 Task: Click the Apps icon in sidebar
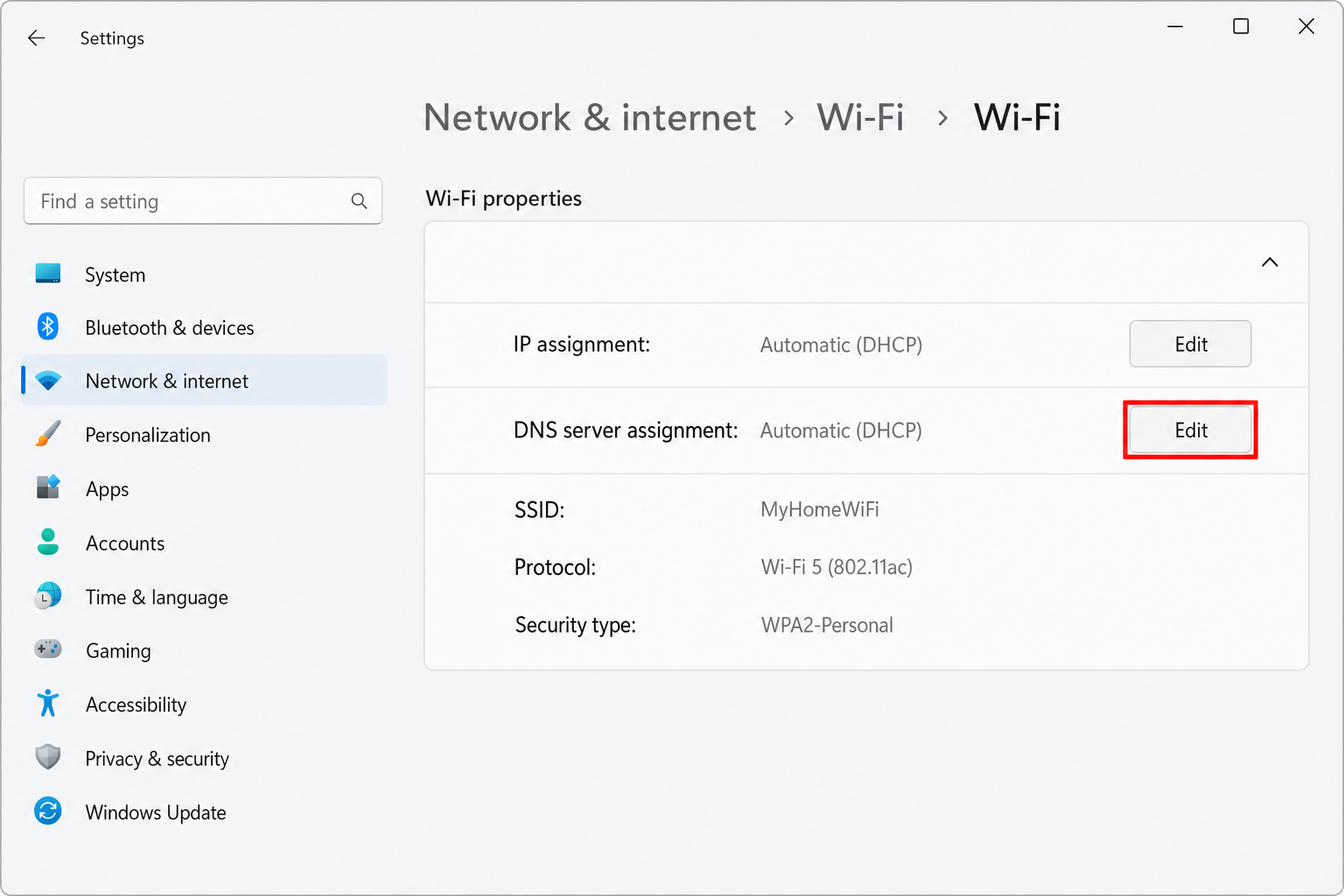pyautogui.click(x=48, y=487)
